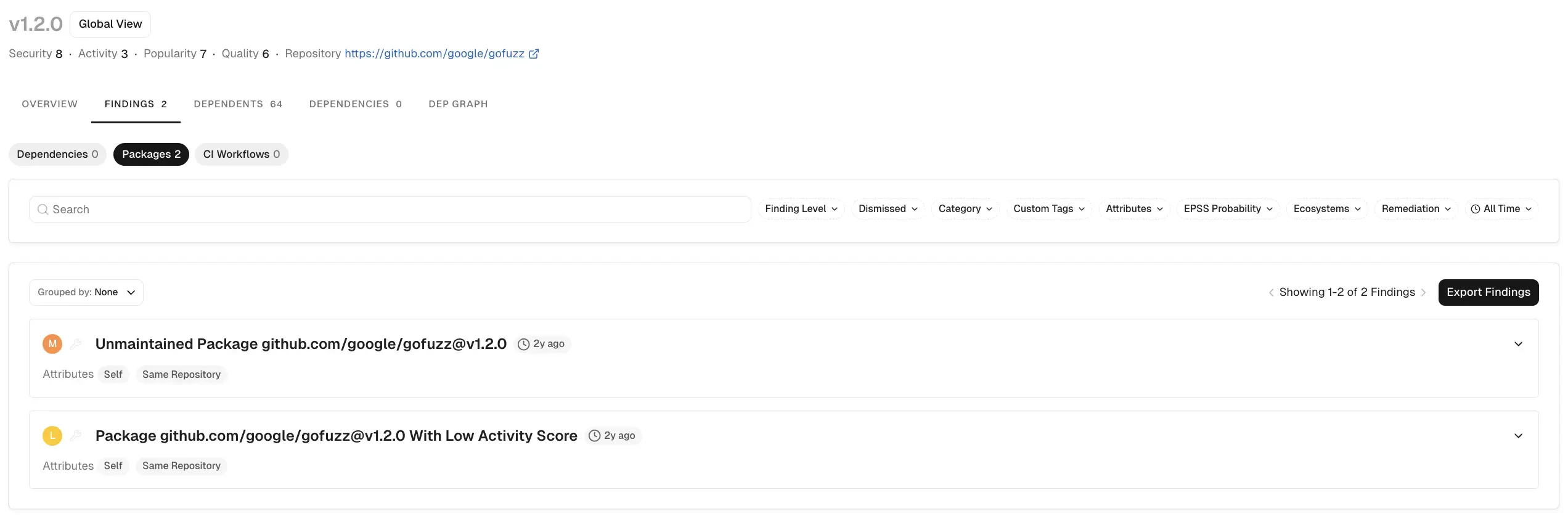Open the github.com/google/gofuzz repository link
Screen dimensions: 1568x524
point(435,54)
